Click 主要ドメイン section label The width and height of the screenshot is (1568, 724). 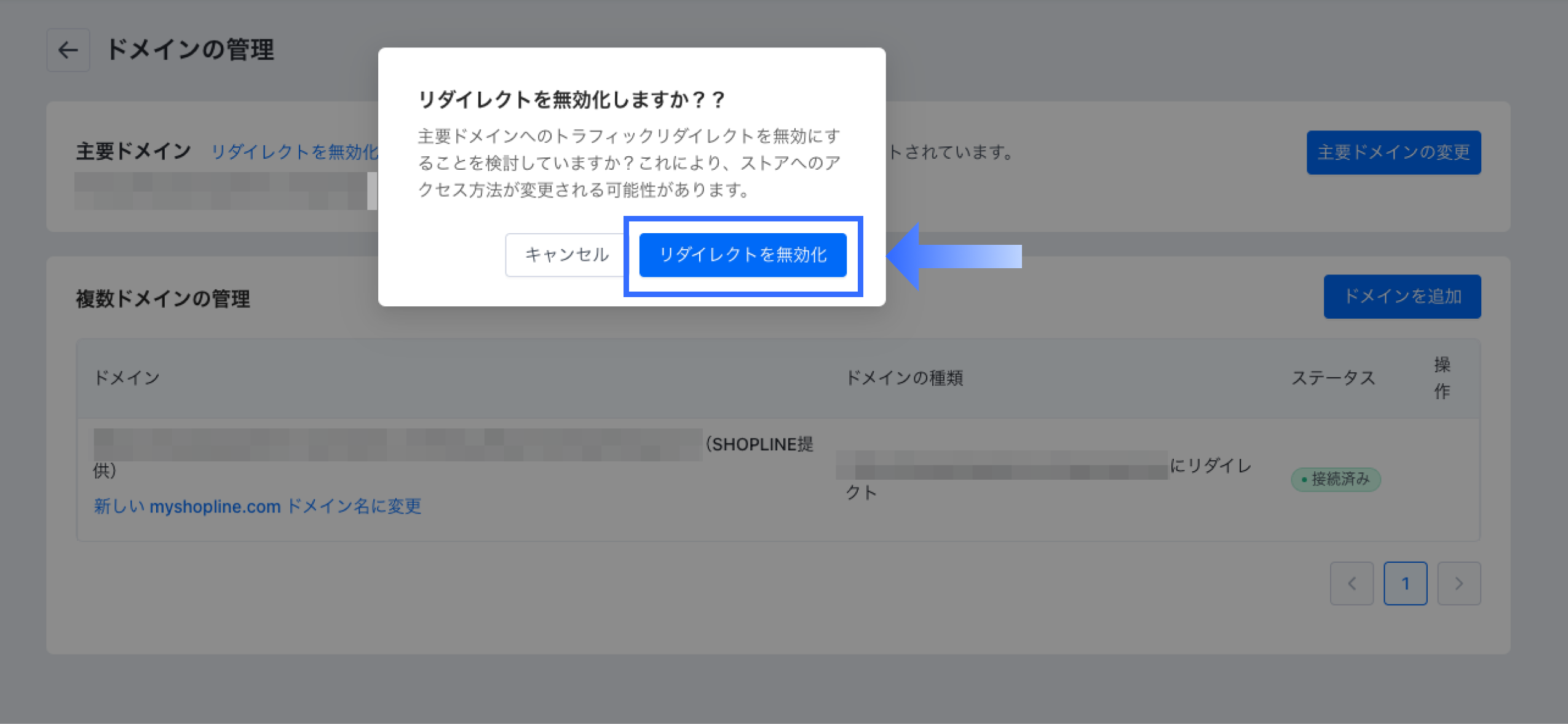click(133, 151)
